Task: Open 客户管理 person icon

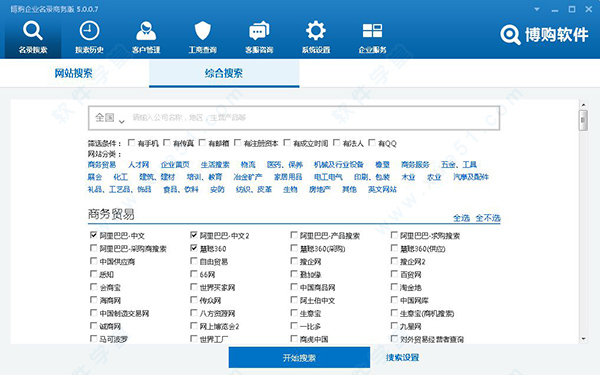Action: click(146, 31)
